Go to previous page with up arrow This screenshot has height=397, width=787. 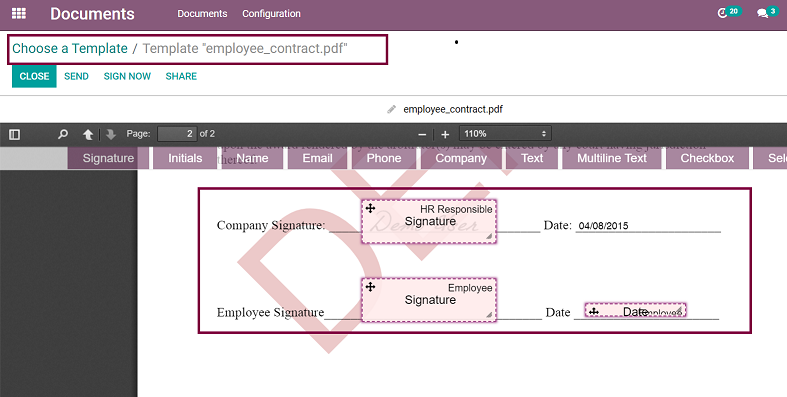click(x=88, y=134)
